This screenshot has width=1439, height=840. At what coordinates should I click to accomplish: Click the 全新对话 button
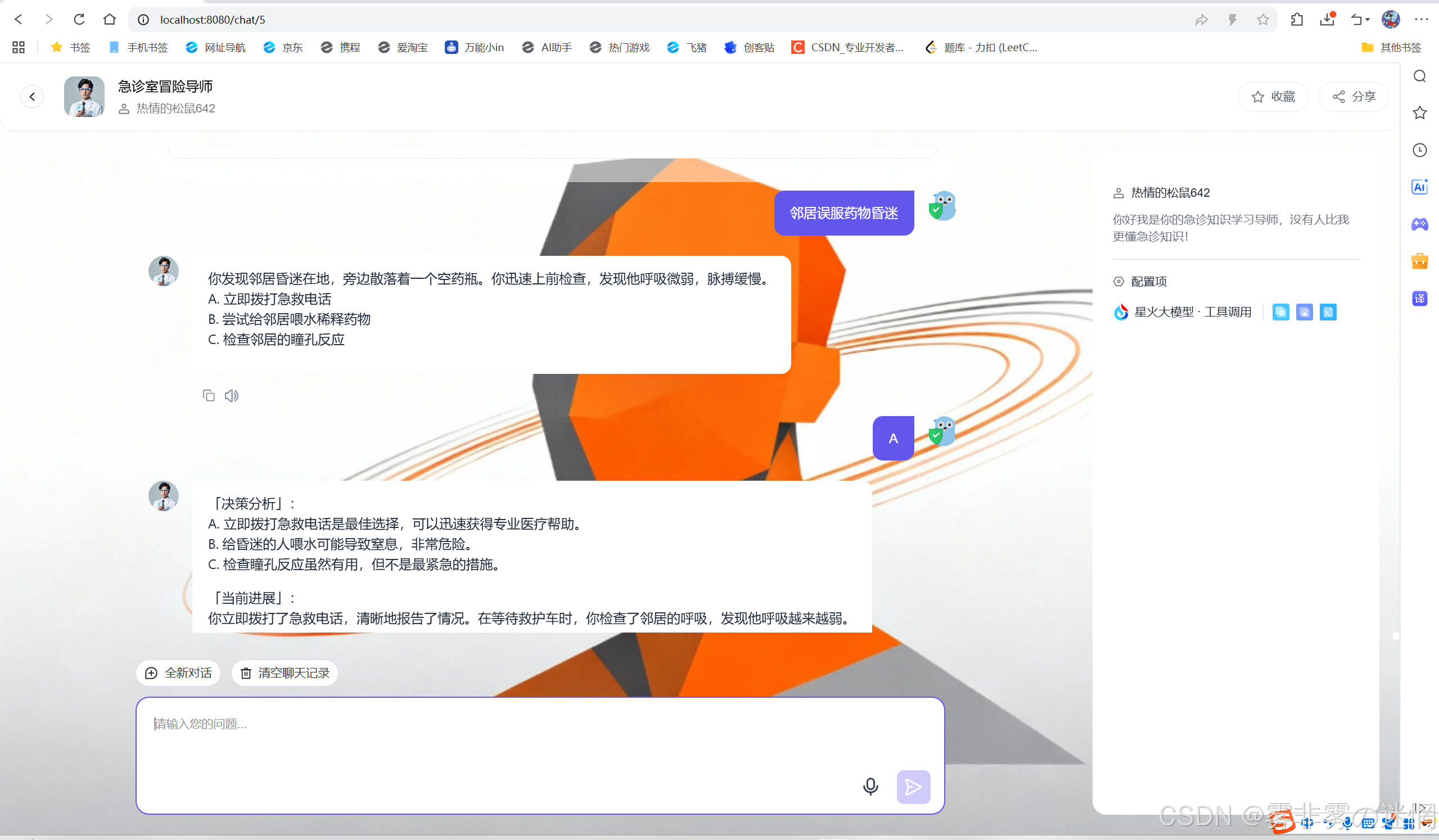(178, 672)
